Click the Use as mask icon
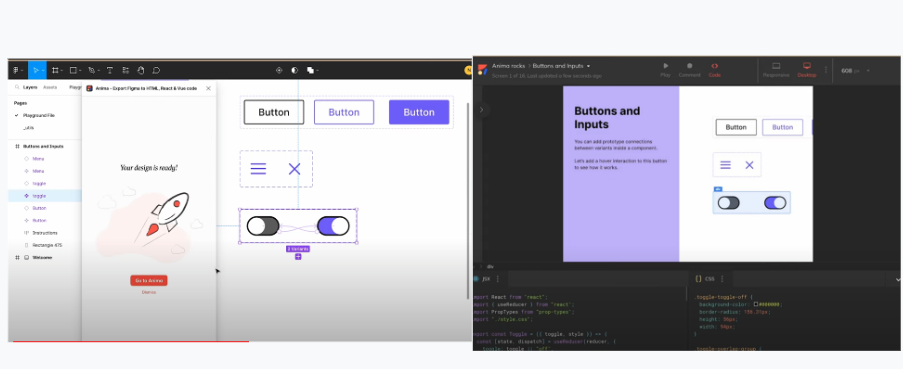 (x=295, y=70)
